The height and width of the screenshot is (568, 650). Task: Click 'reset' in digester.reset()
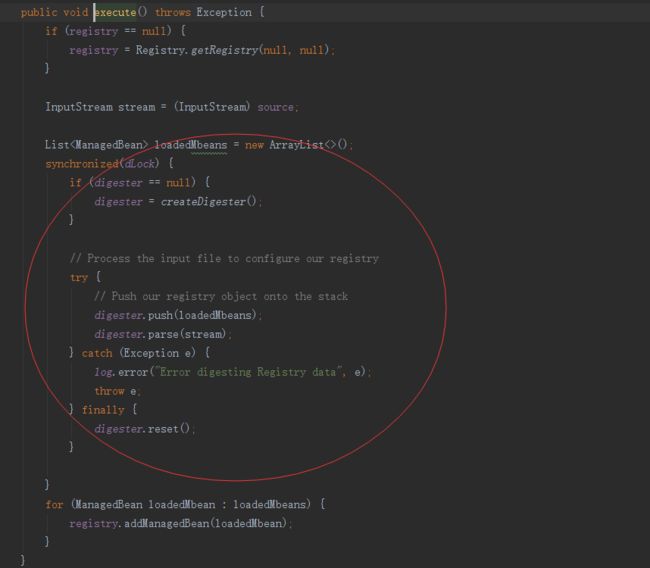click(163, 429)
